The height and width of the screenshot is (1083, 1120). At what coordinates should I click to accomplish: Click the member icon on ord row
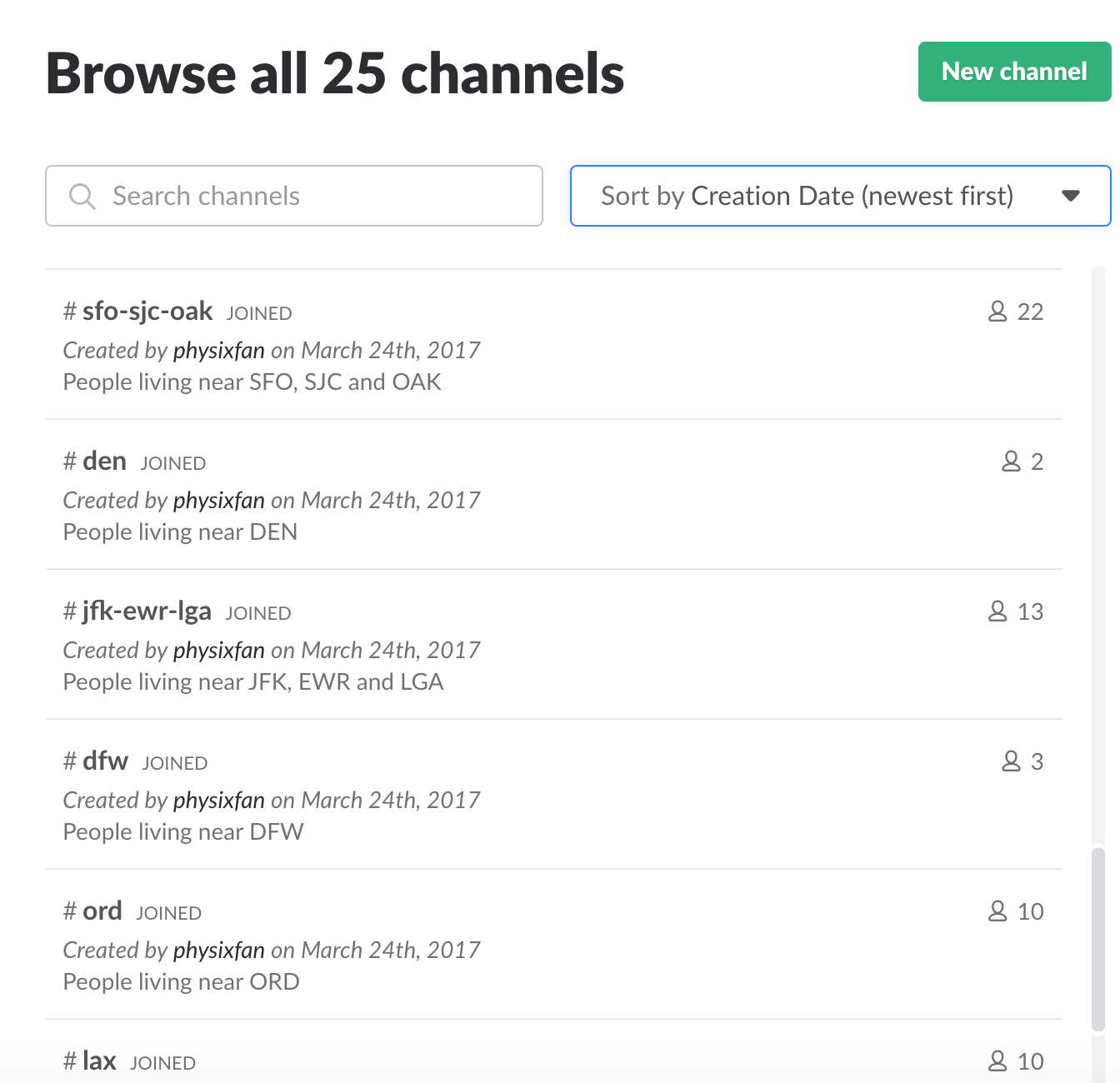997,911
